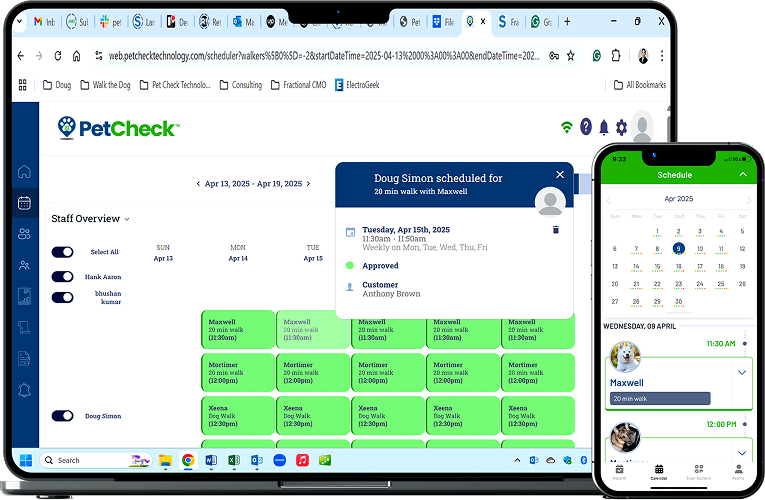Click the browser address bar URL
Viewport: 765px width, 500px height.
point(324,56)
